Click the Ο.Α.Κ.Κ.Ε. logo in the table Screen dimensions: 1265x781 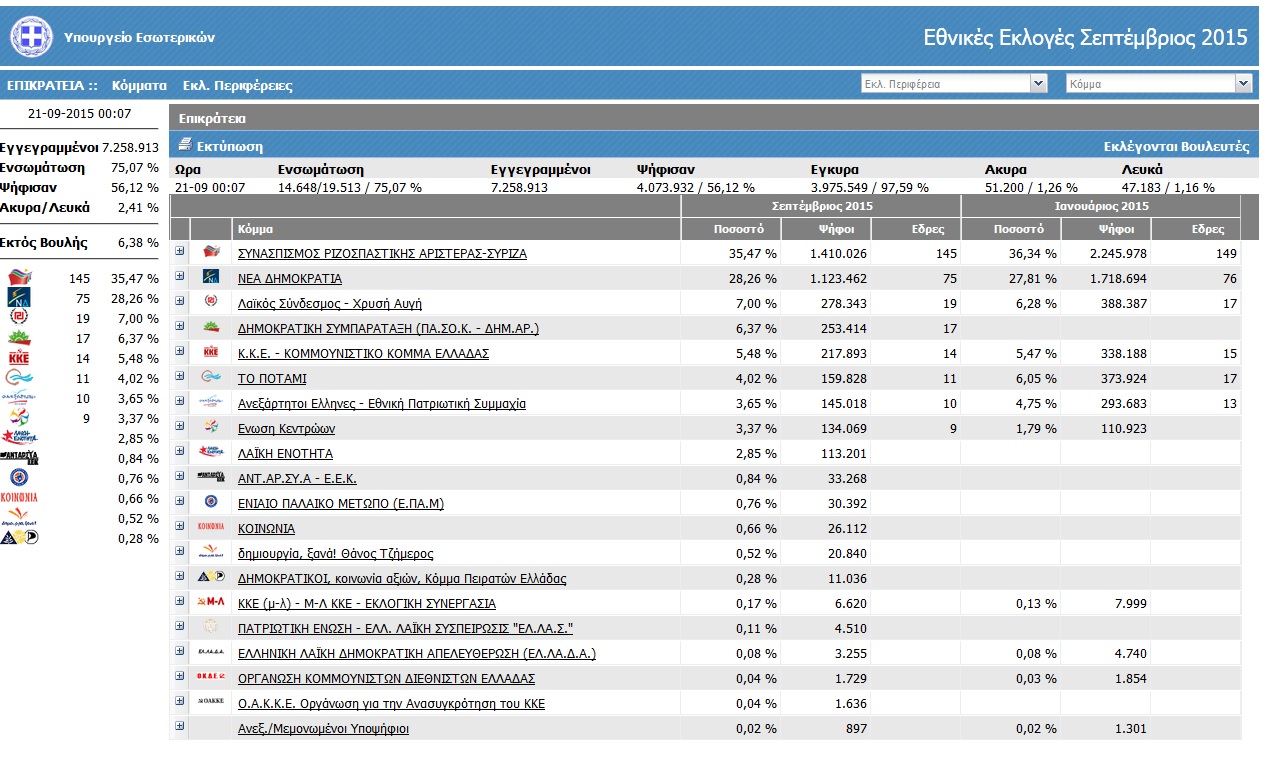(x=211, y=702)
